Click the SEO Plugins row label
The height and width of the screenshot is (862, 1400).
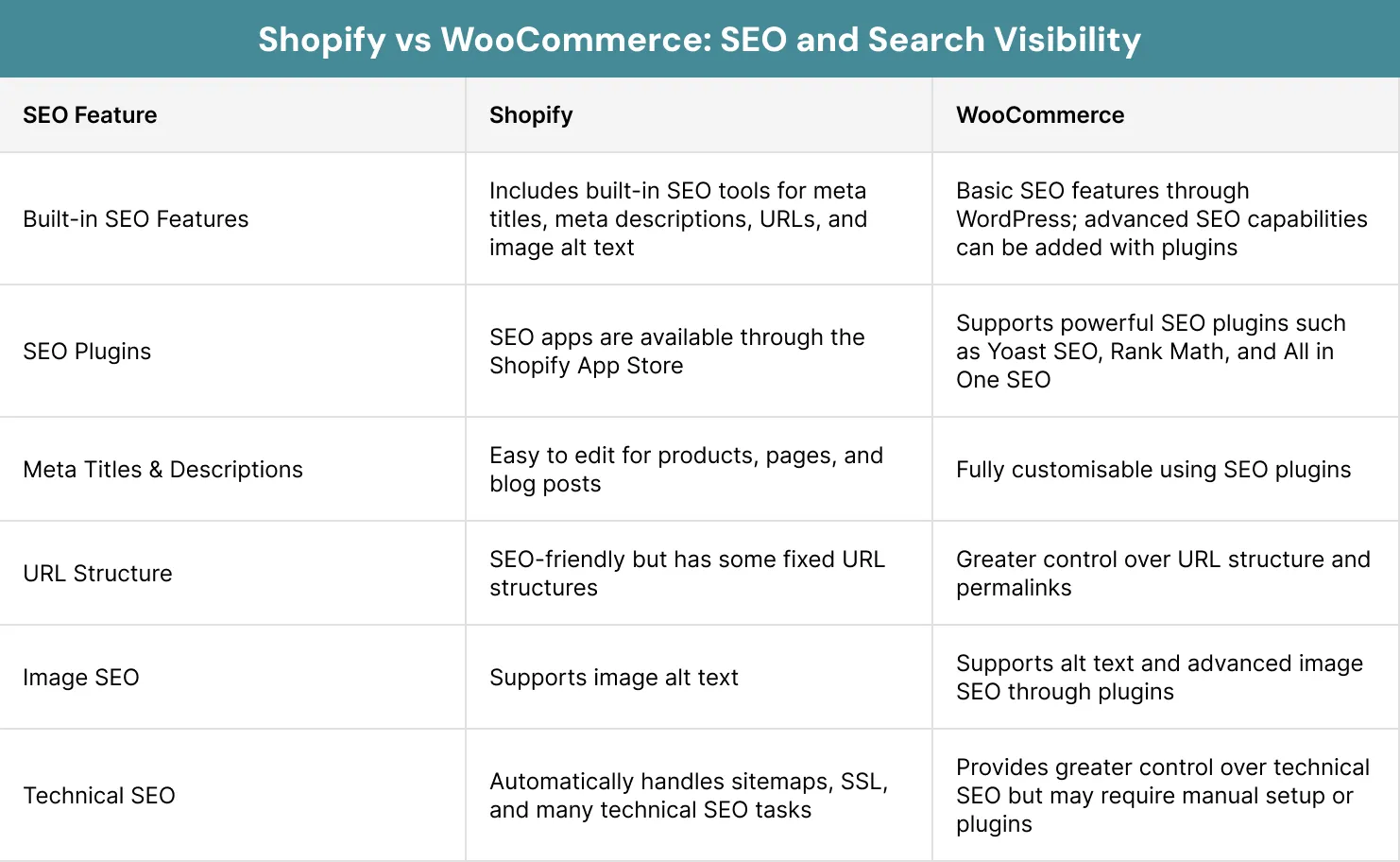(87, 352)
